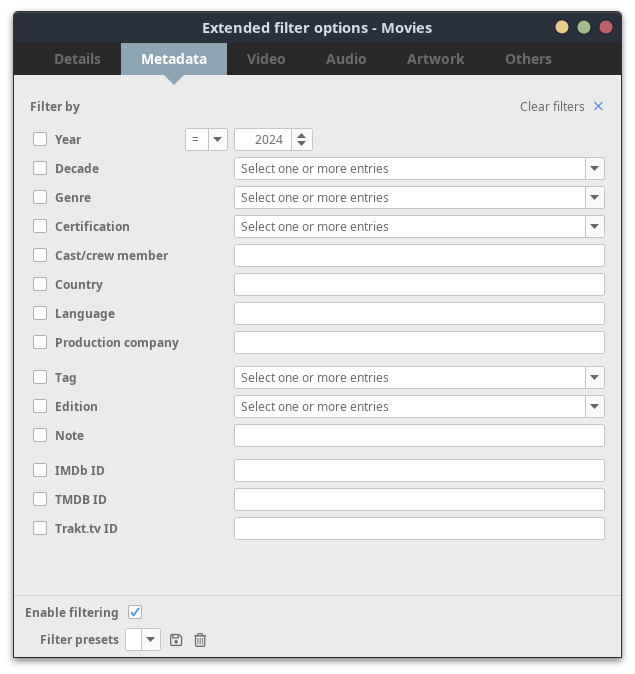Go to the Details tab
The image size is (635, 674).
(x=77, y=59)
